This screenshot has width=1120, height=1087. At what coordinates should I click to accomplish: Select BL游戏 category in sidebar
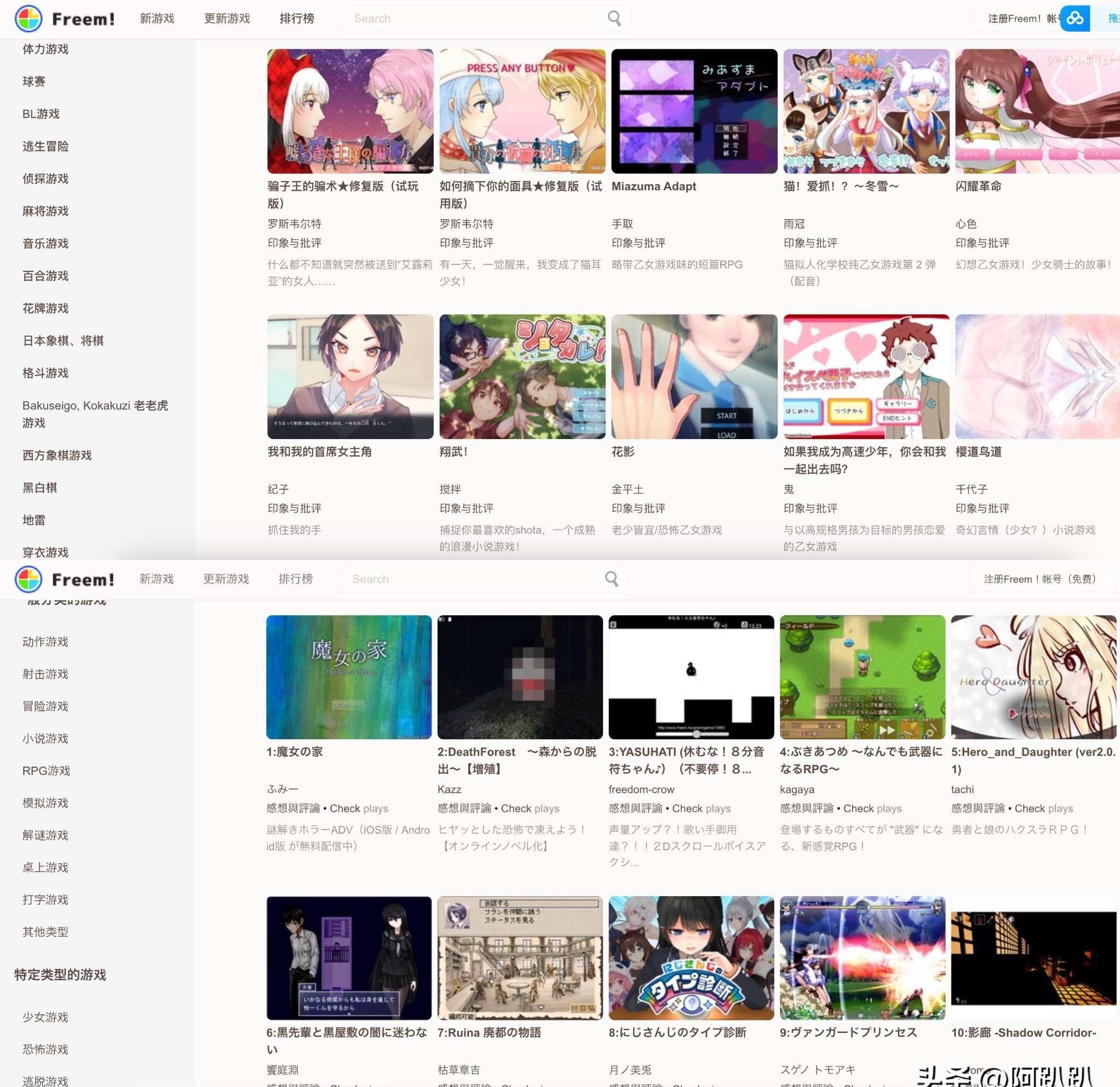(x=40, y=114)
